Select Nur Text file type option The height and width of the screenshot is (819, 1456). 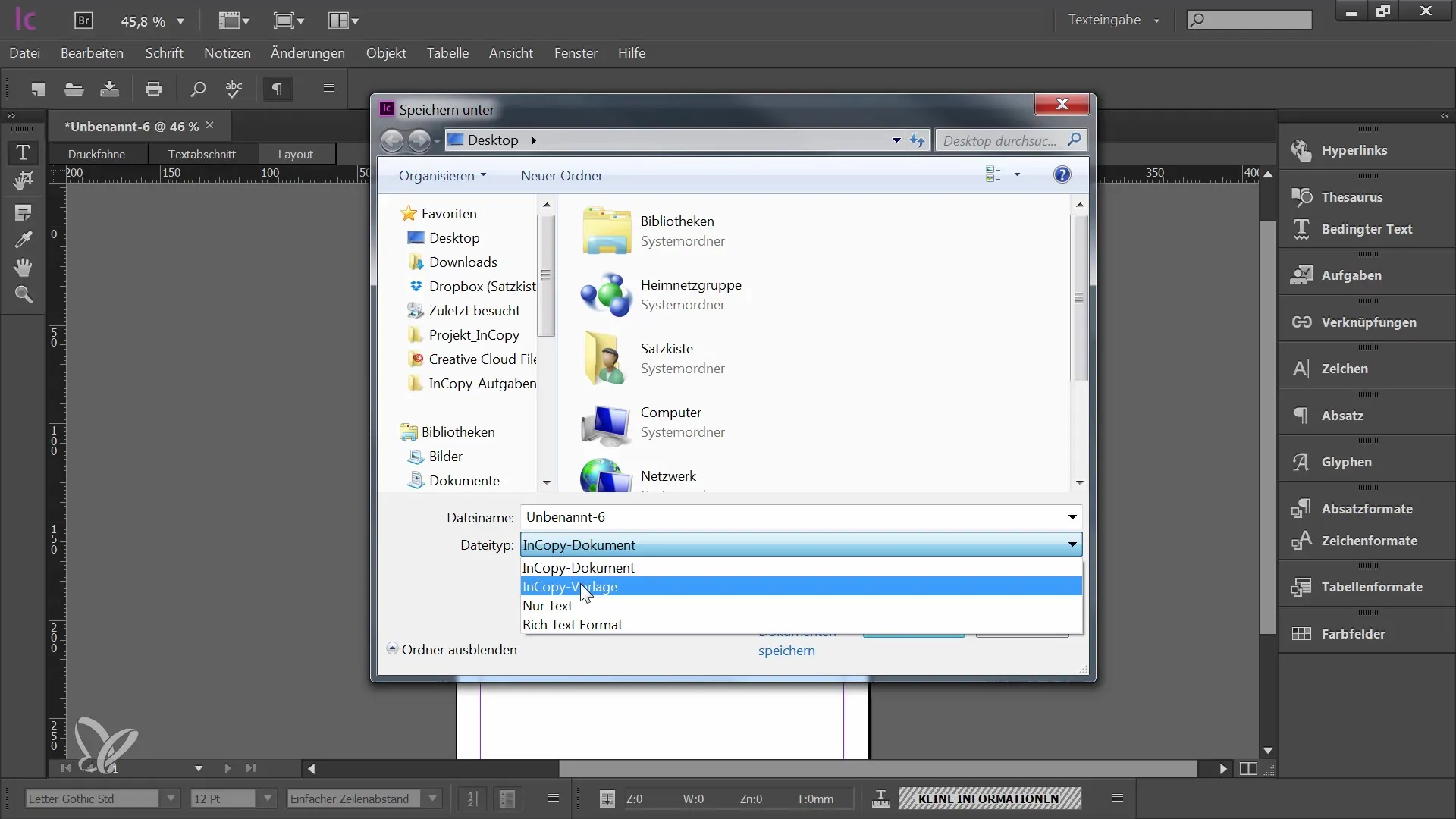547,605
